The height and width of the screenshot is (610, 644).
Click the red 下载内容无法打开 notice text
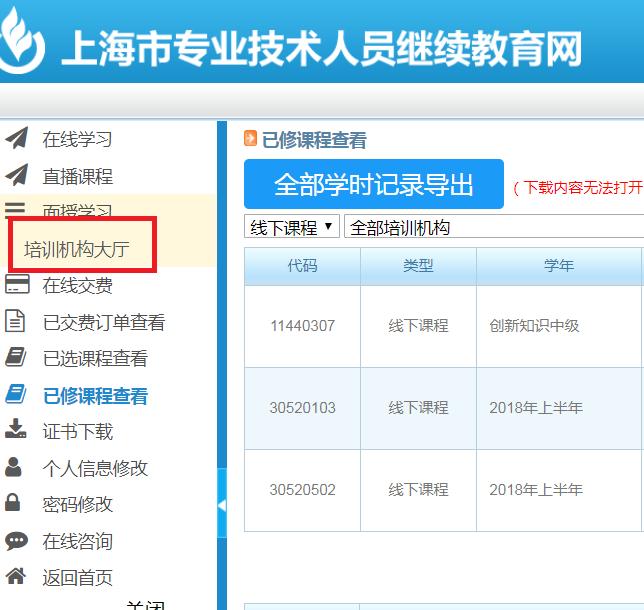coord(578,187)
